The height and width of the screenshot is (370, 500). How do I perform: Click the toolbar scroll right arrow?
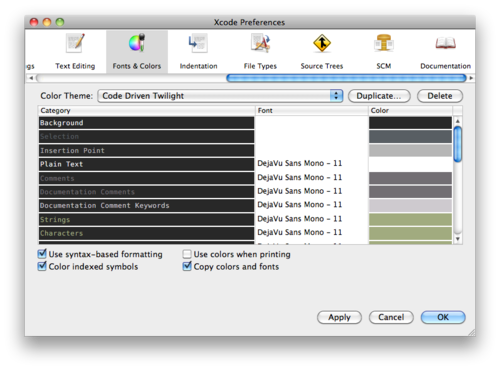(x=471, y=78)
